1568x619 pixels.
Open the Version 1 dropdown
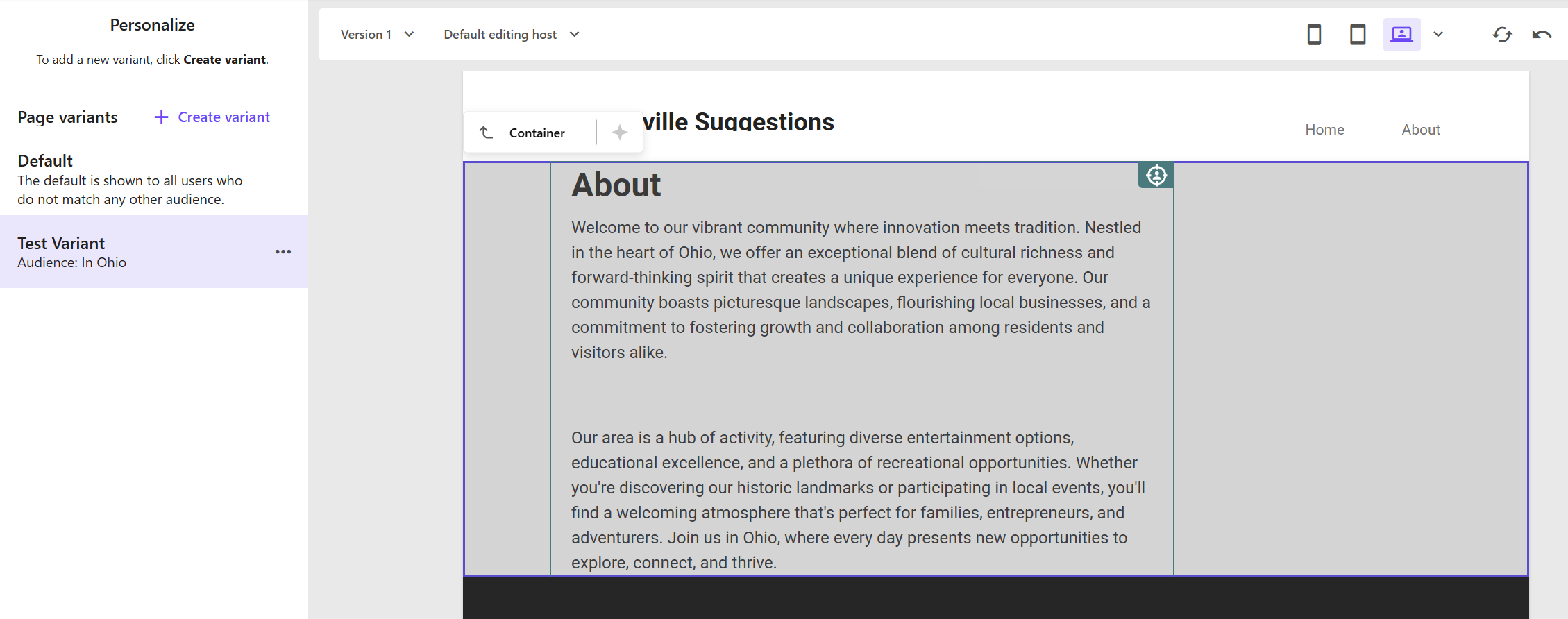click(377, 35)
